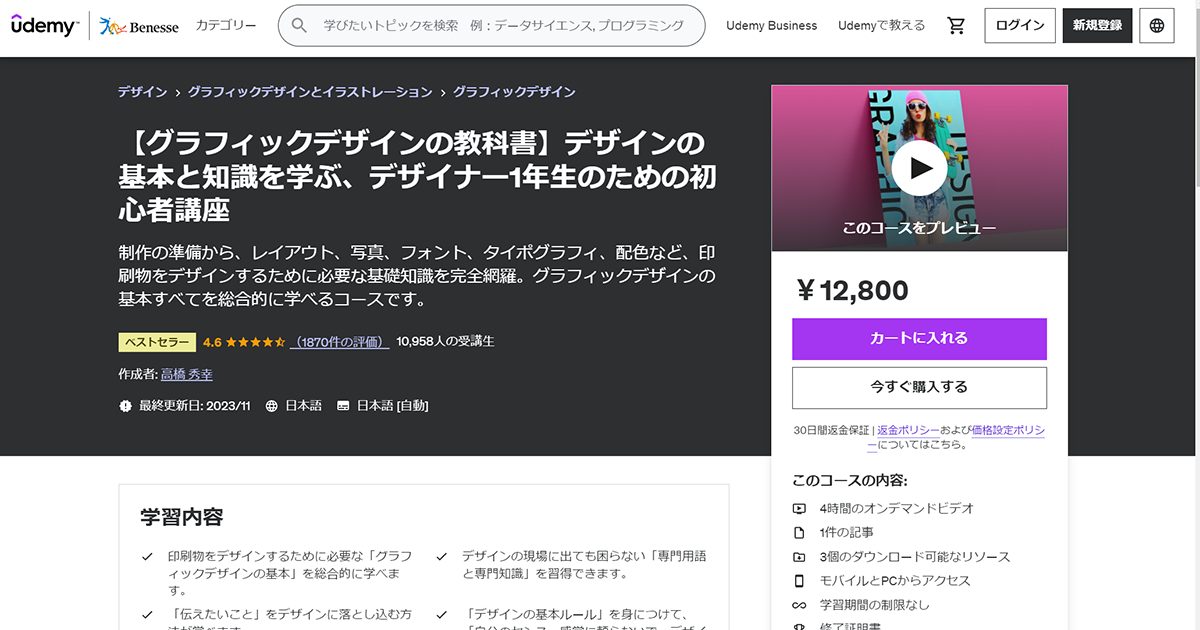Click 4時間のオンデマンドビデオ text
Viewport: 1200px width, 630px height.
coord(896,508)
